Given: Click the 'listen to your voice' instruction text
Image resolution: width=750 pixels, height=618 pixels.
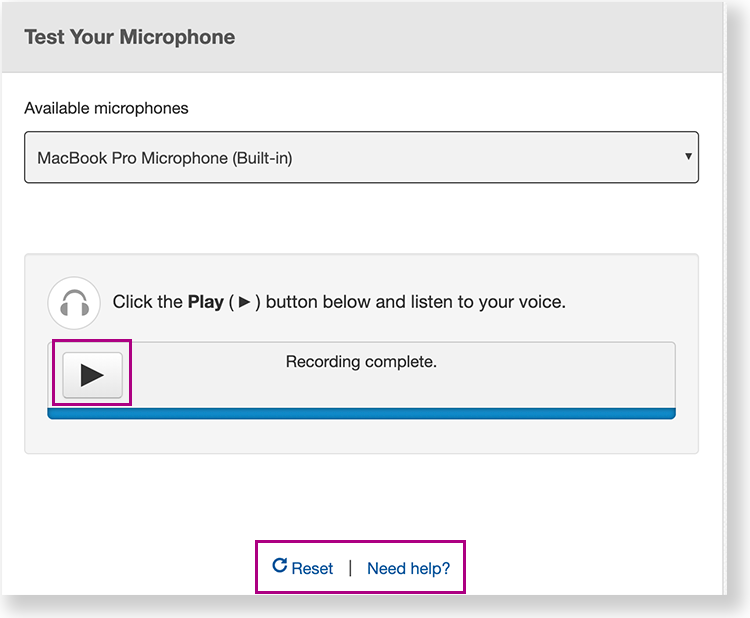Looking at the screenshot, I should click(488, 302).
